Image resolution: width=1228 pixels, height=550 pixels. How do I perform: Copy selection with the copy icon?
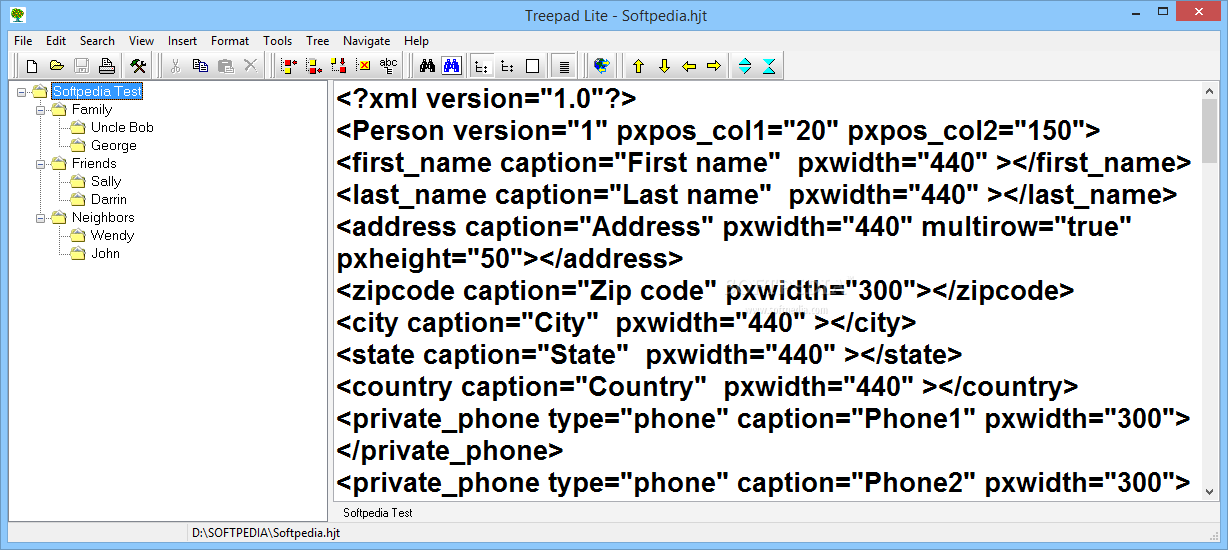[x=200, y=66]
